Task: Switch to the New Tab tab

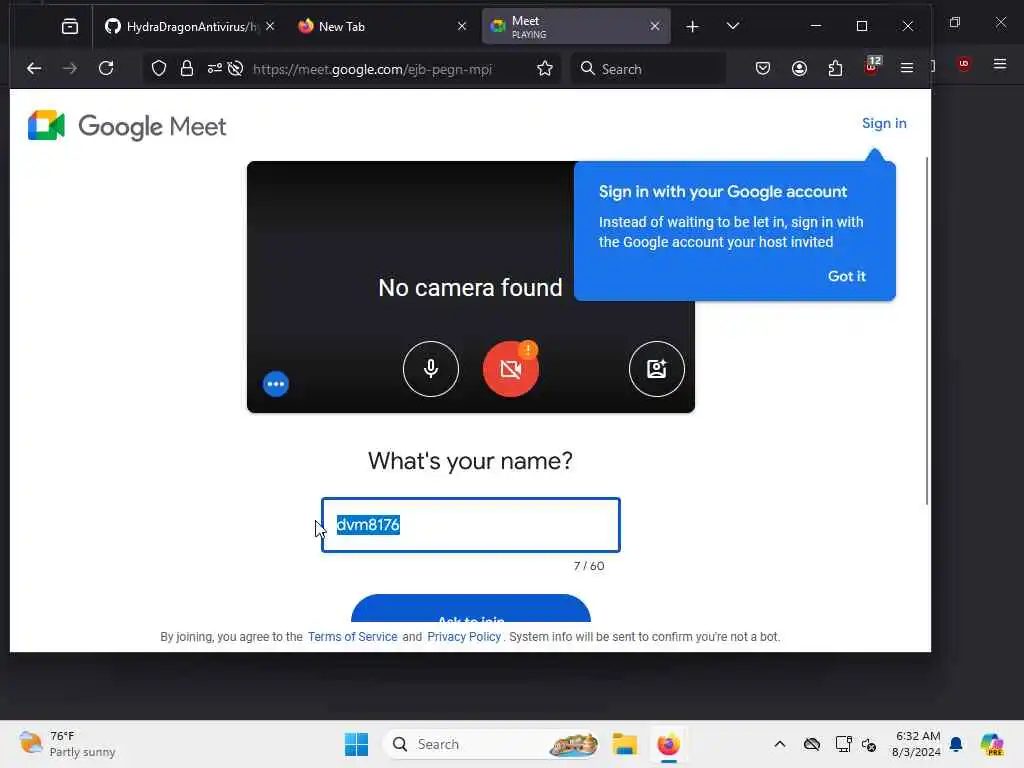Action: click(374, 27)
